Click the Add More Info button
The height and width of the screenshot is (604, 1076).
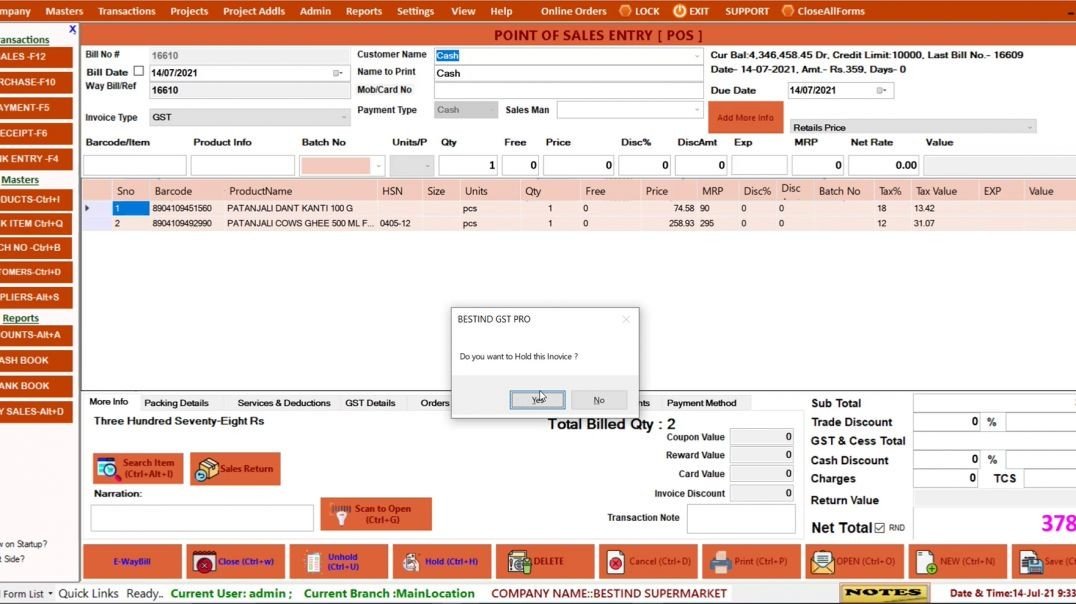(745, 116)
